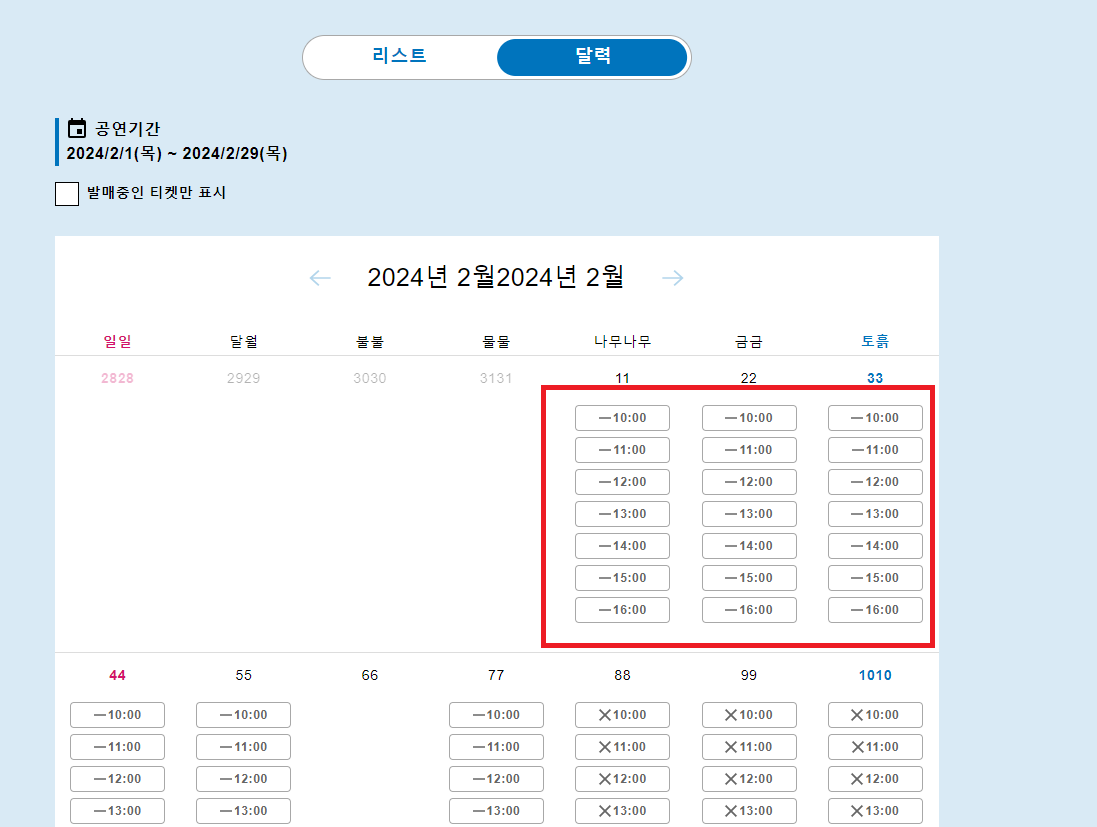Screen dimensions: 1097x827
Task: Select the 16:00 slot on Saturday February 3
Action: [x=875, y=610]
